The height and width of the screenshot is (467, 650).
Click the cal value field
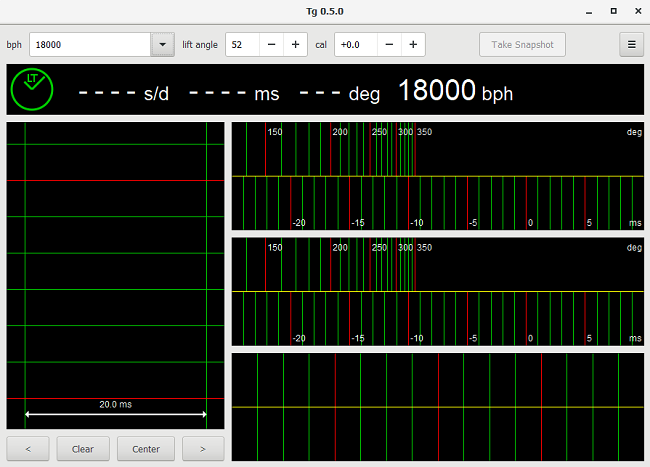[x=355, y=45]
